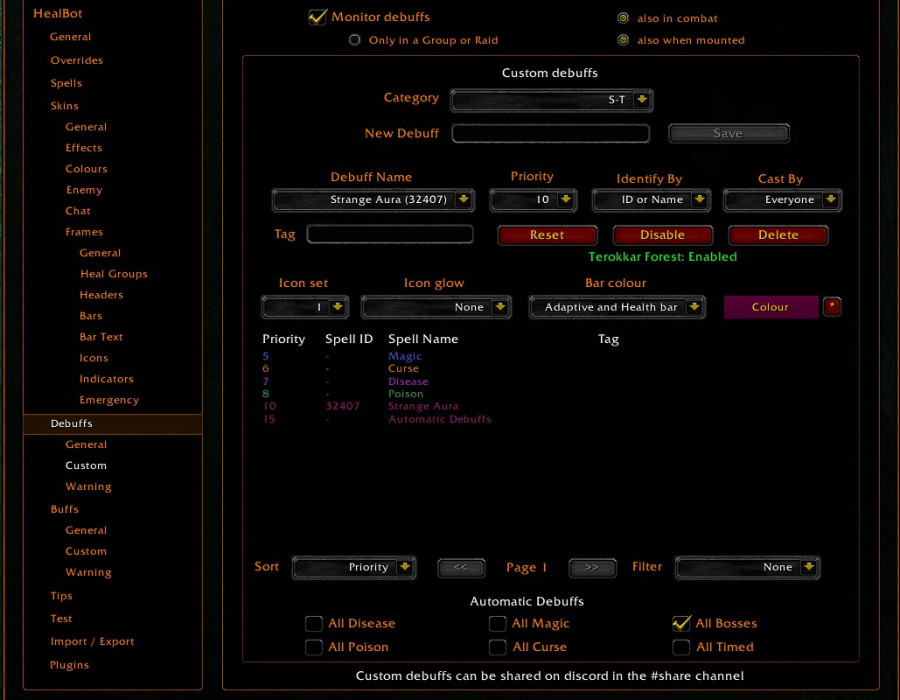Toggle the All Bosses checkbox
This screenshot has width=900, height=700.
point(681,623)
